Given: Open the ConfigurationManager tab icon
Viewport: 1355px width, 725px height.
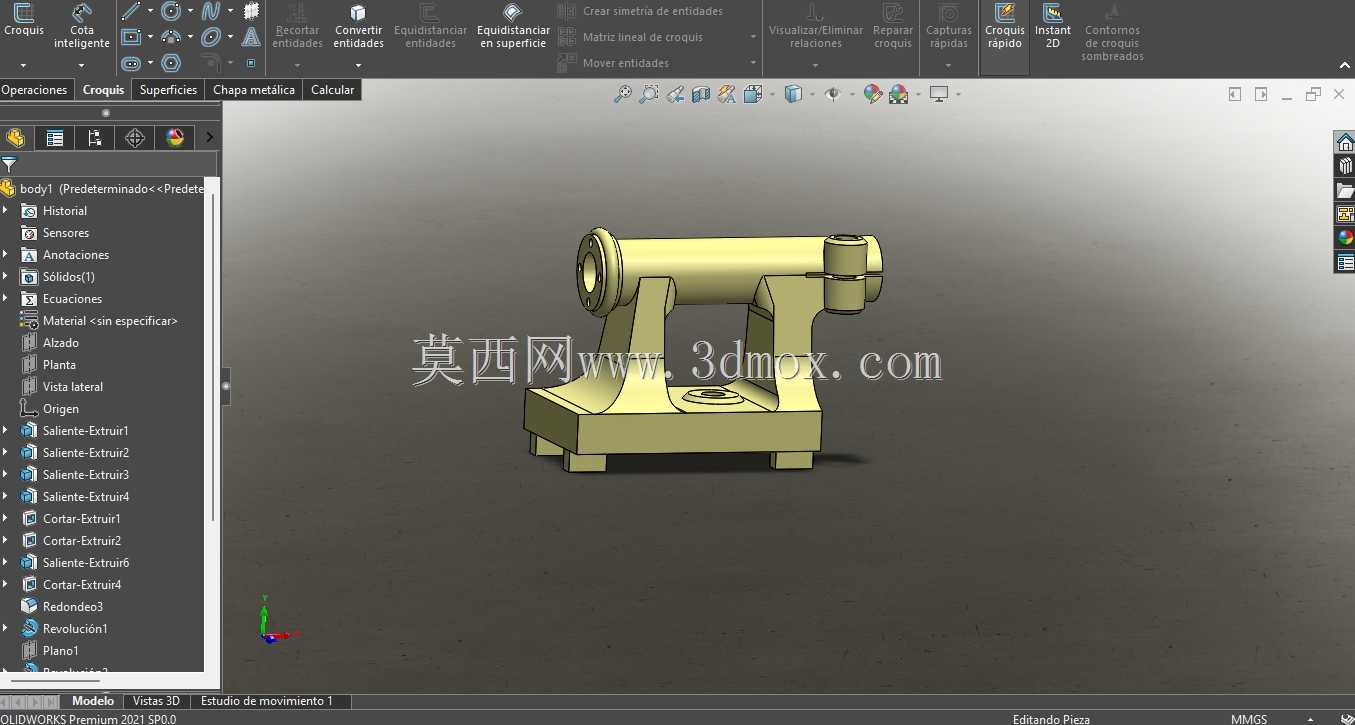Looking at the screenshot, I should tap(95, 138).
